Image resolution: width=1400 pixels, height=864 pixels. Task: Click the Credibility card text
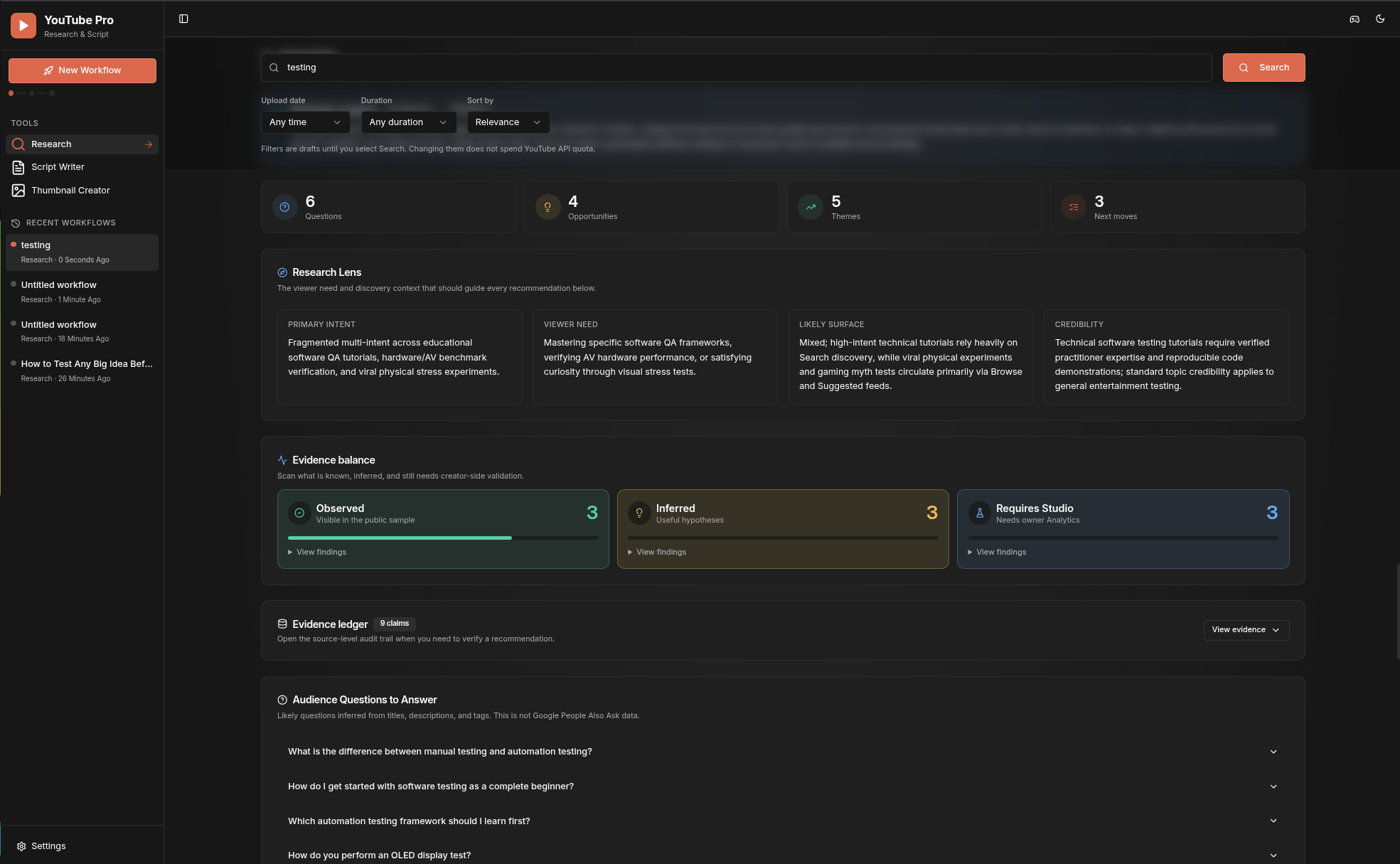point(1164,365)
